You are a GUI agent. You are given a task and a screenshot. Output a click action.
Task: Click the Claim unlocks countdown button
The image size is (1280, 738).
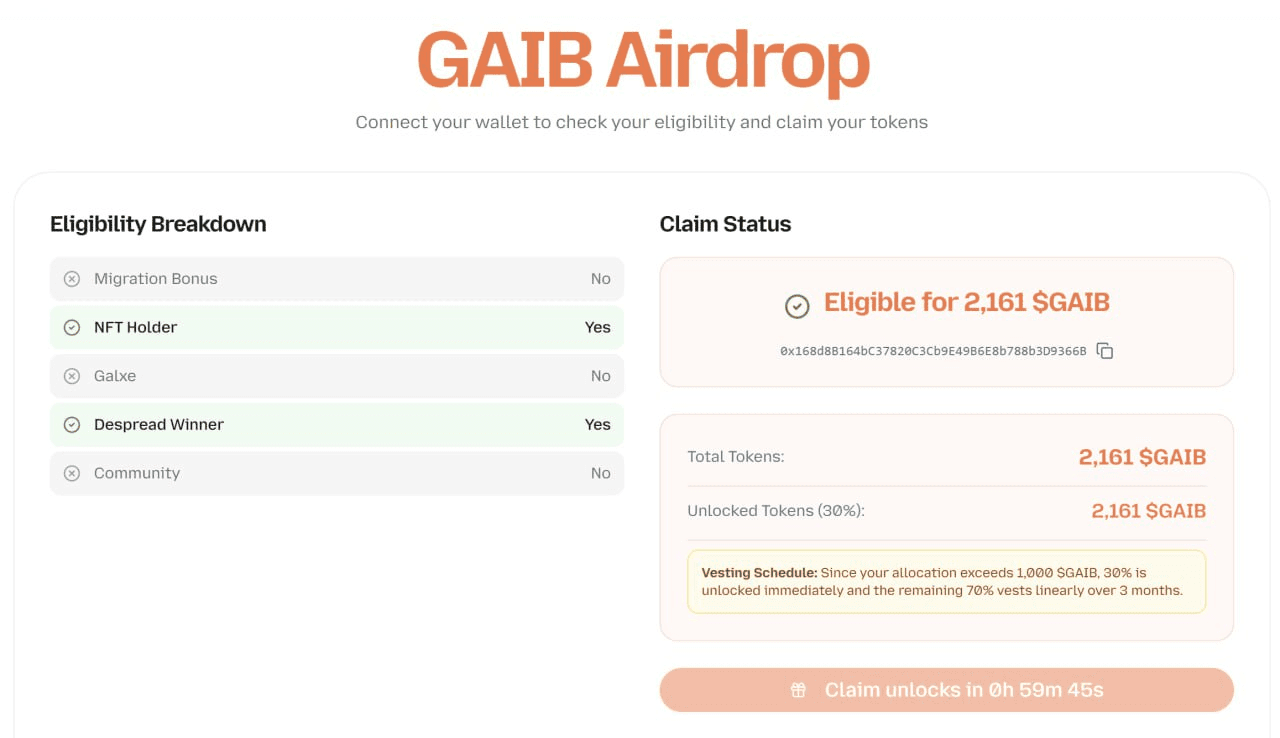(946, 689)
